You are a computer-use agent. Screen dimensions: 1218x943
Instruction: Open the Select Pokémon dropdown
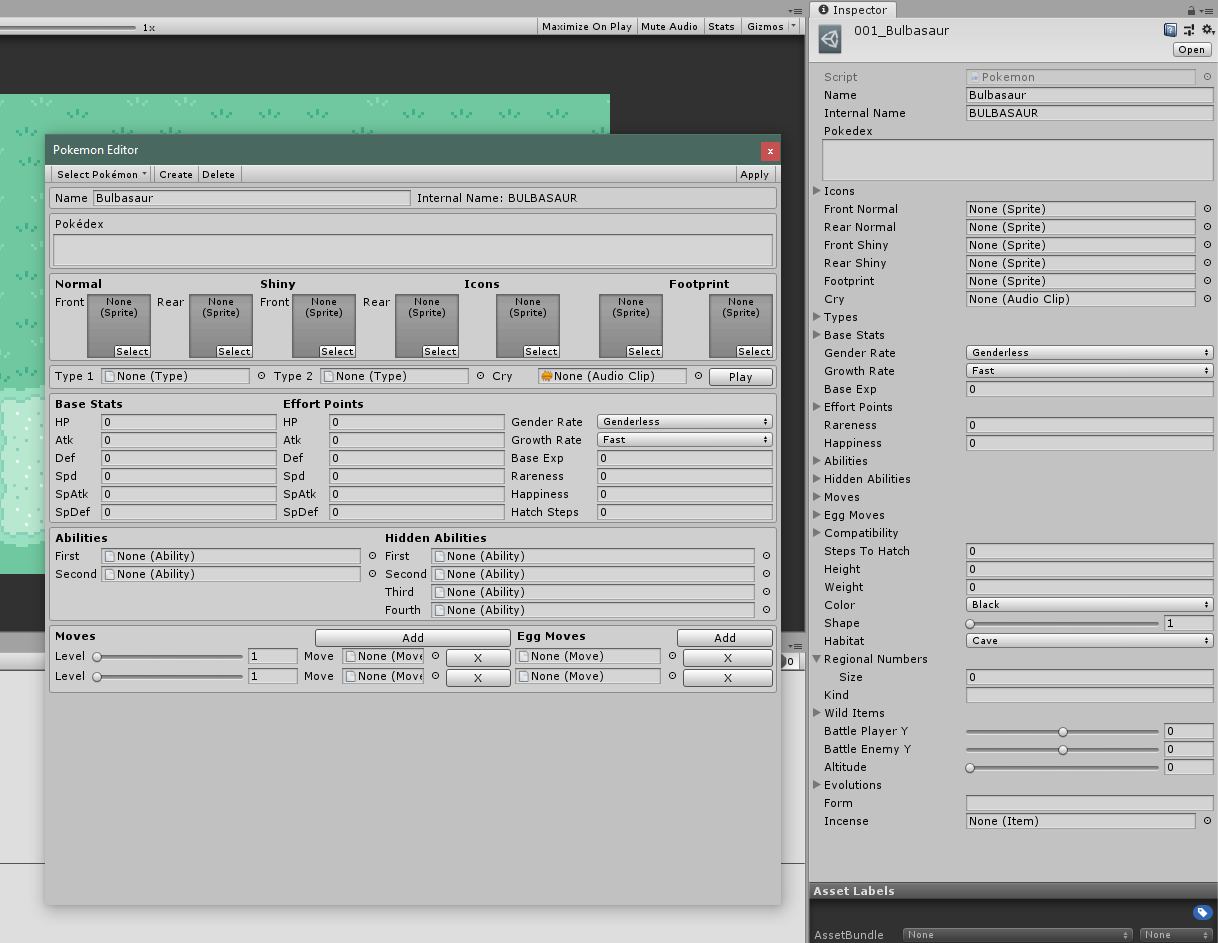(102, 174)
